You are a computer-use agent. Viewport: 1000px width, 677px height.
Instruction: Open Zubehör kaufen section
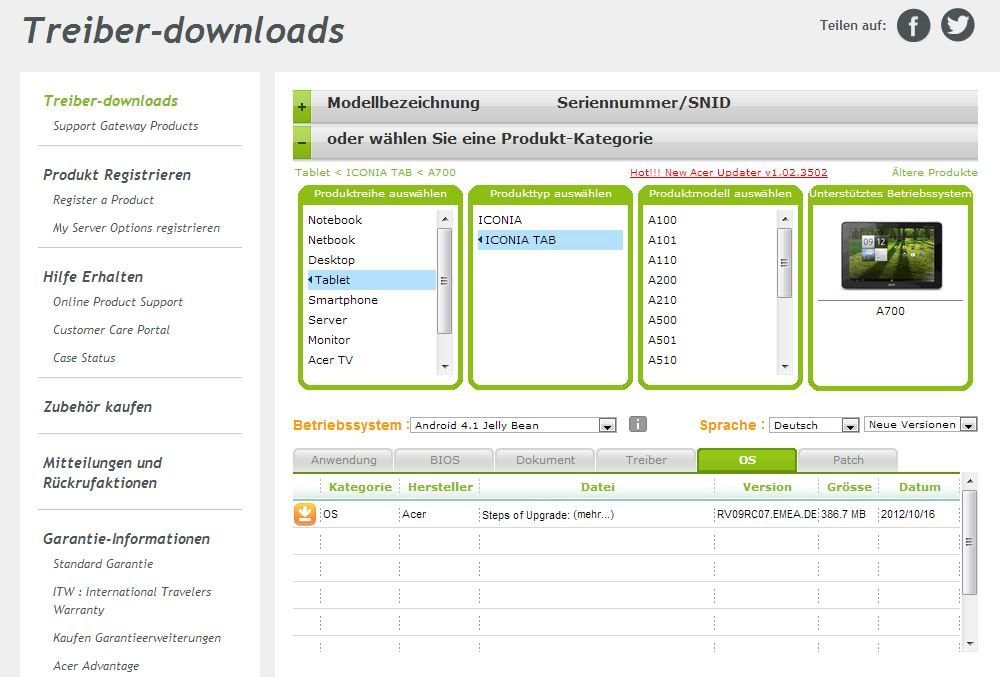click(x=98, y=407)
